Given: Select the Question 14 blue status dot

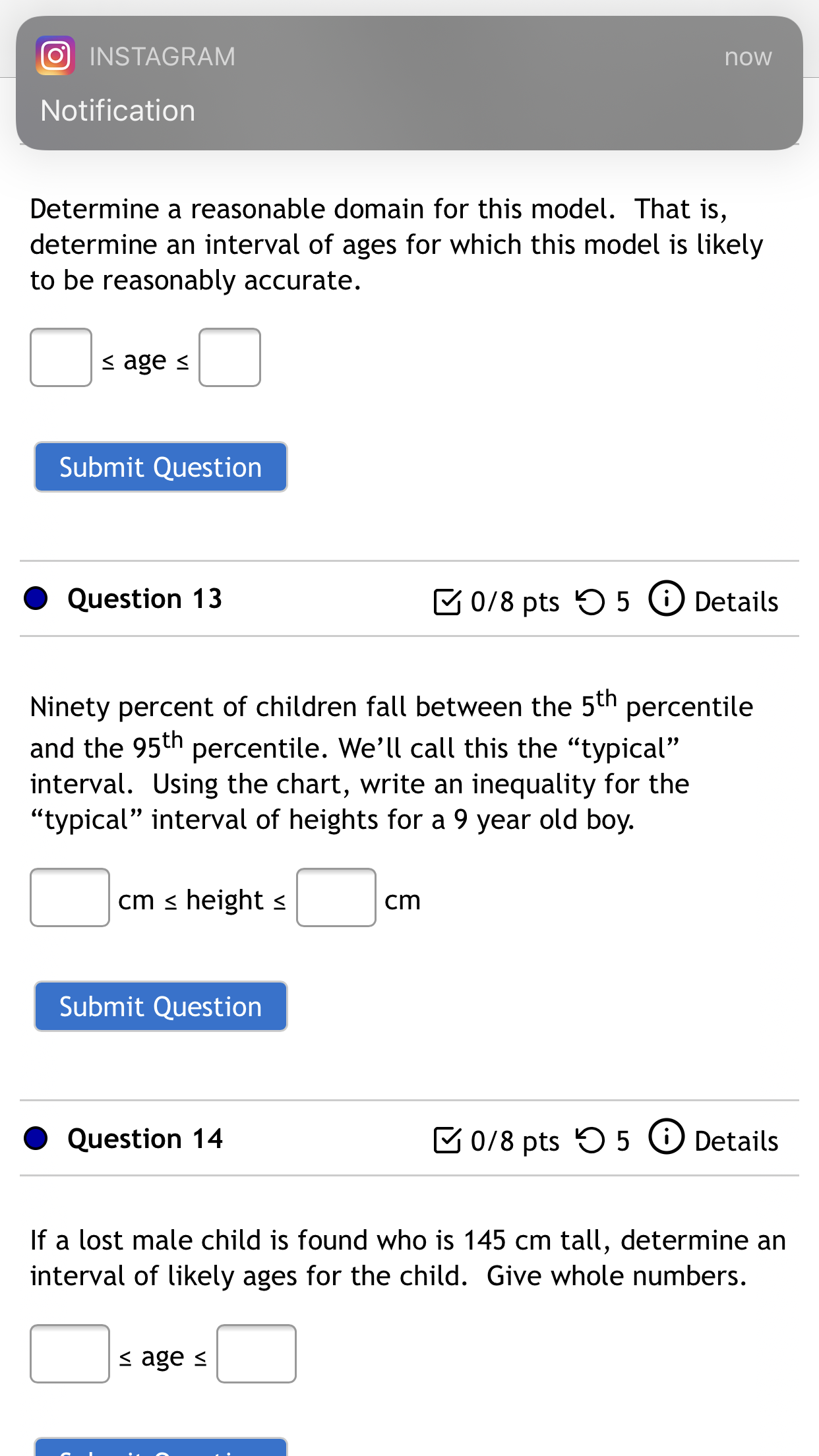Looking at the screenshot, I should pos(36,1137).
